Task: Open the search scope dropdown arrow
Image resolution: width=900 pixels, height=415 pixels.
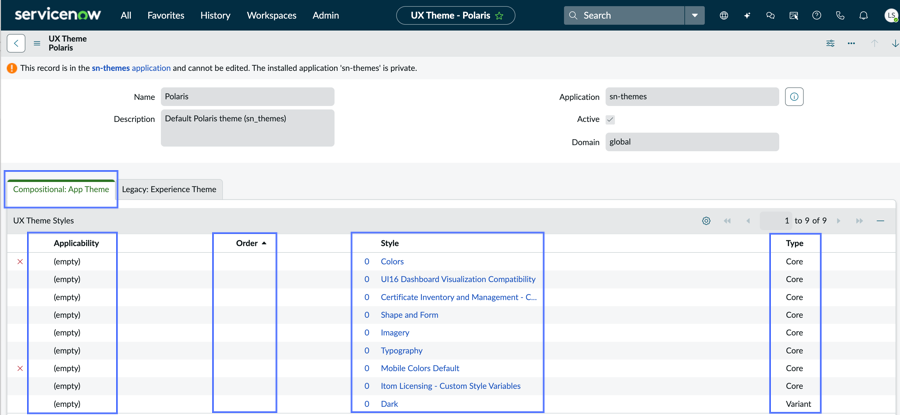Action: (695, 15)
